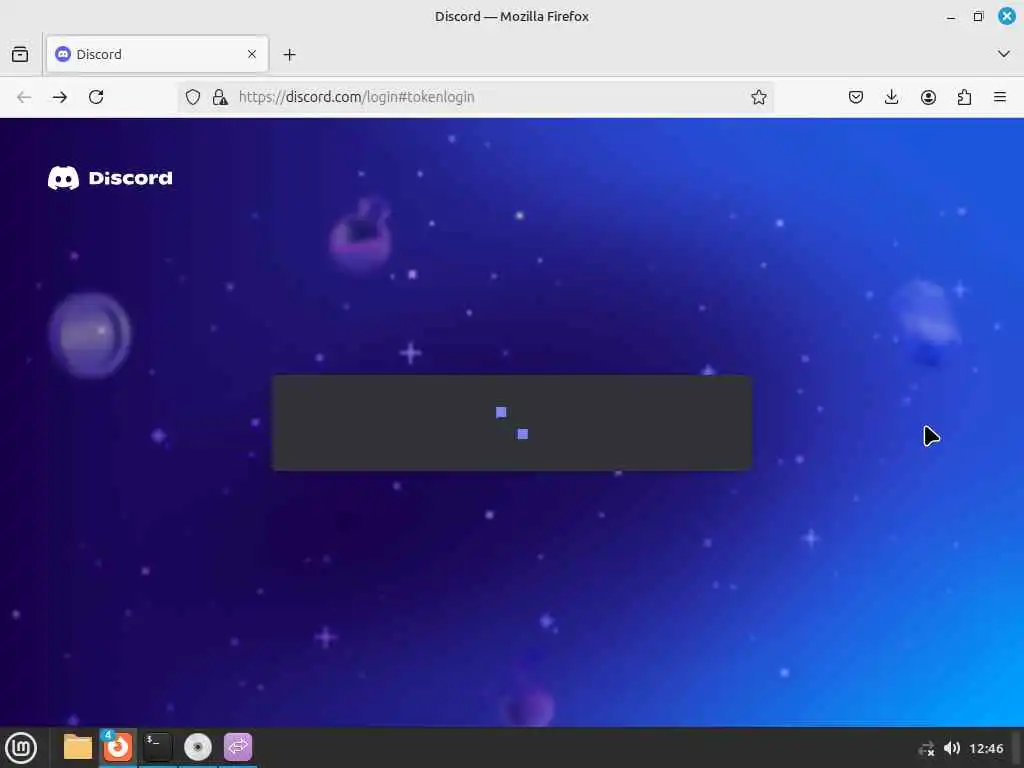
Task: Close the Discord tab
Action: click(x=252, y=54)
